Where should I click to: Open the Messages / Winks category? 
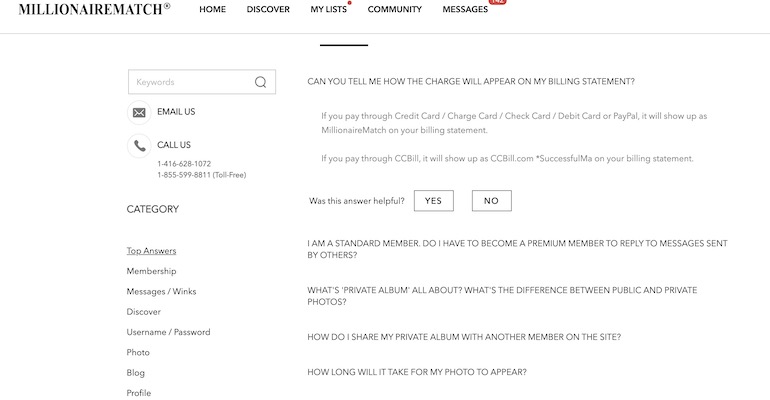point(161,291)
